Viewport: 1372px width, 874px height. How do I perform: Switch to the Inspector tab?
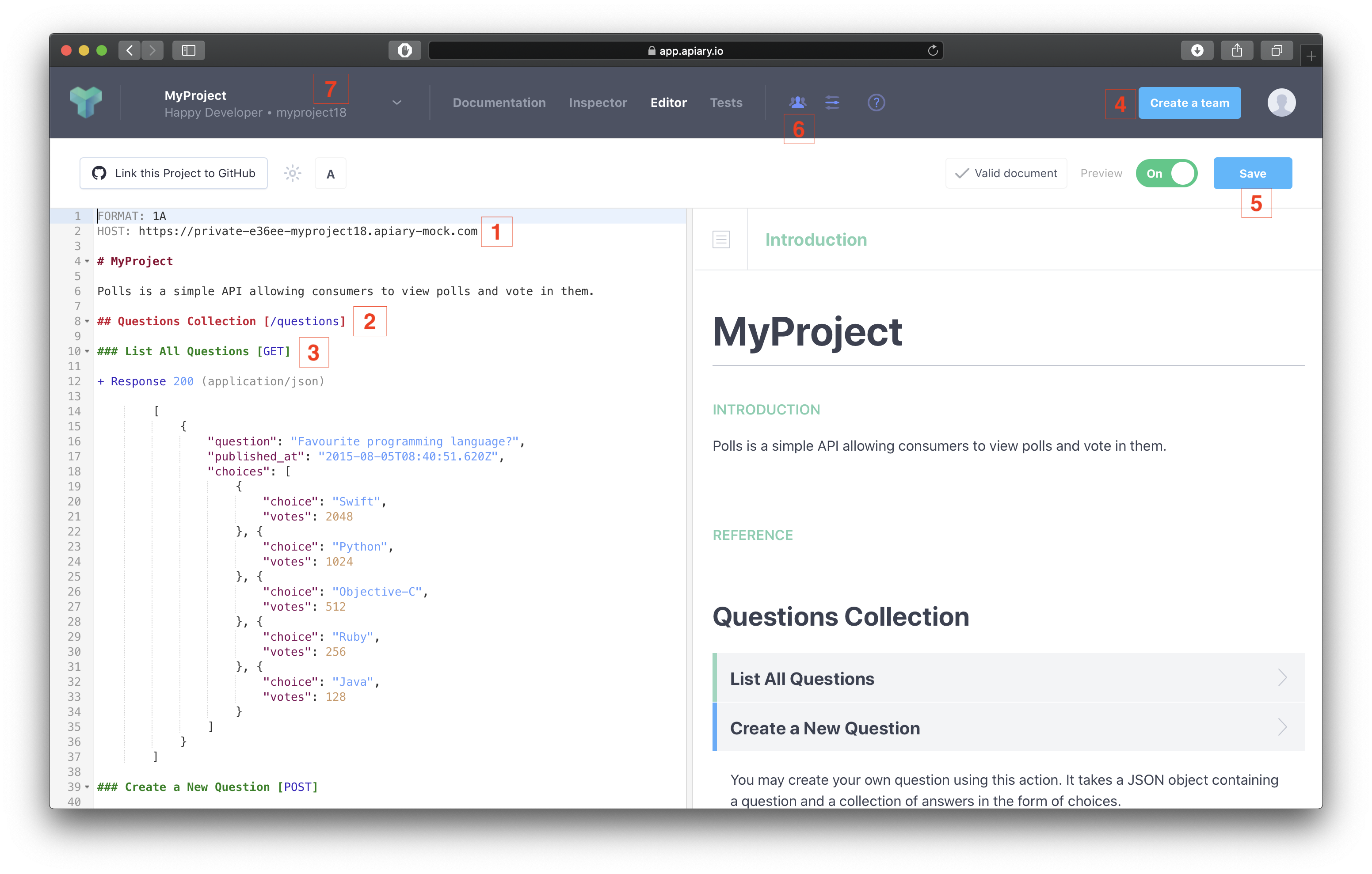pyautogui.click(x=598, y=103)
